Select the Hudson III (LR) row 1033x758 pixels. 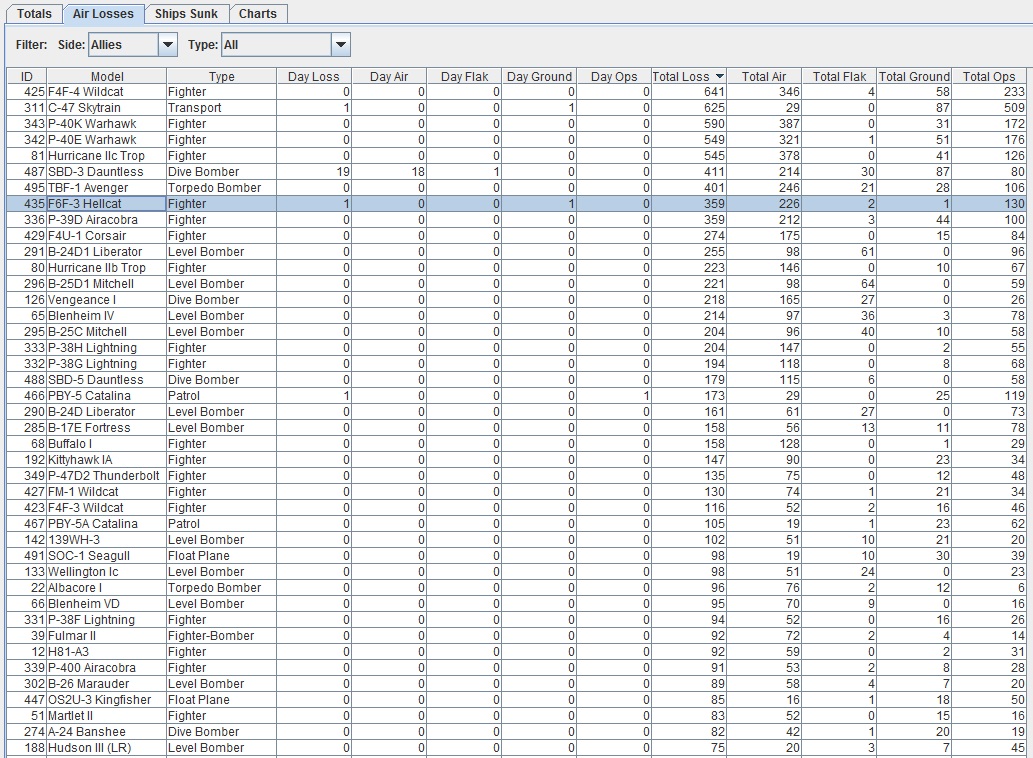(516, 747)
